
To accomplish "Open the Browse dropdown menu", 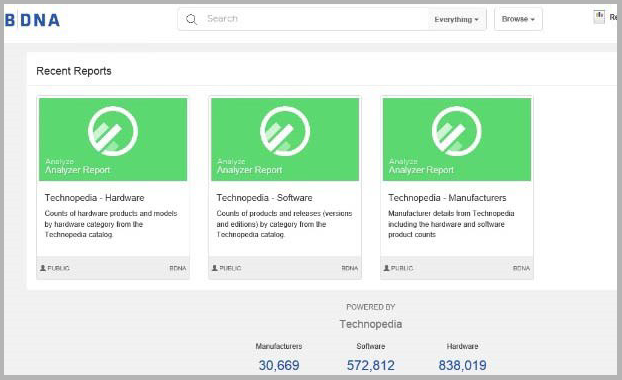I will coord(518,19).
